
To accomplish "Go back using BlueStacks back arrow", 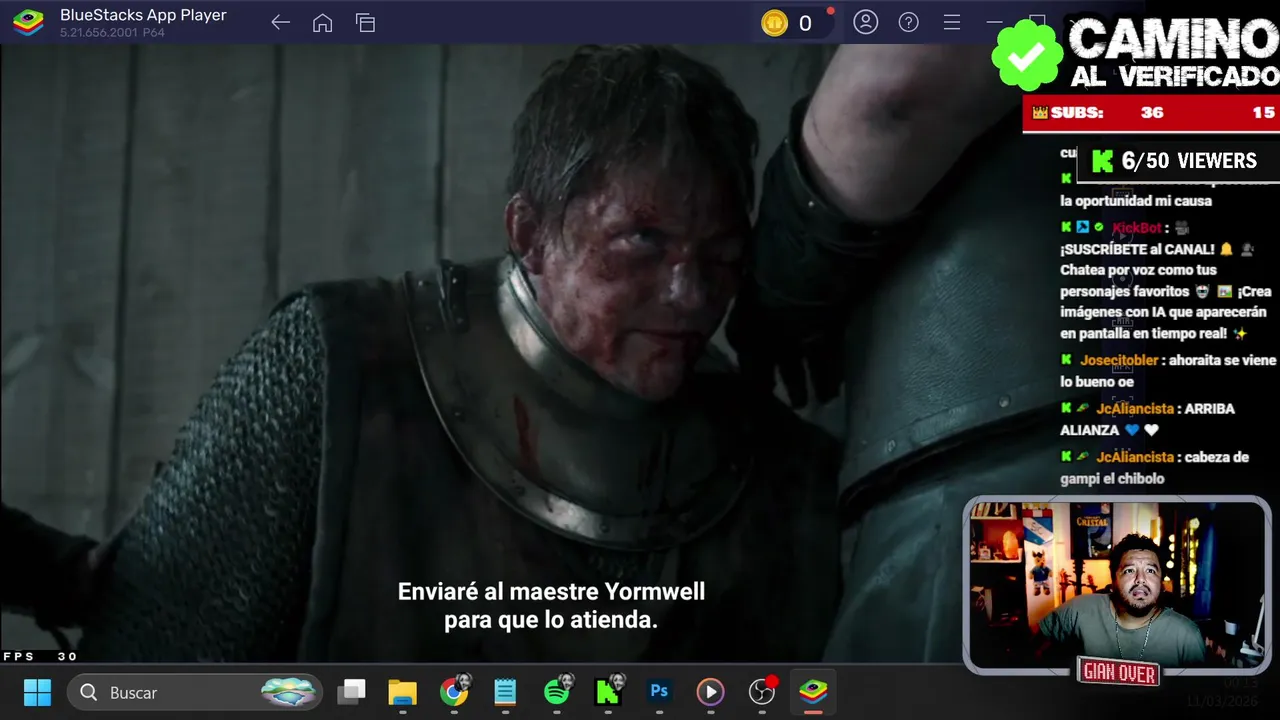I will pyautogui.click(x=280, y=23).
